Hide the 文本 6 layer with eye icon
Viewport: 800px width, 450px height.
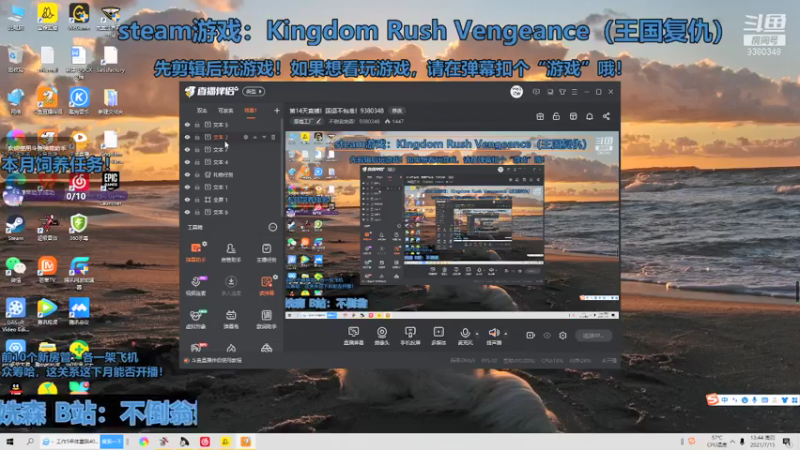pyautogui.click(x=187, y=212)
